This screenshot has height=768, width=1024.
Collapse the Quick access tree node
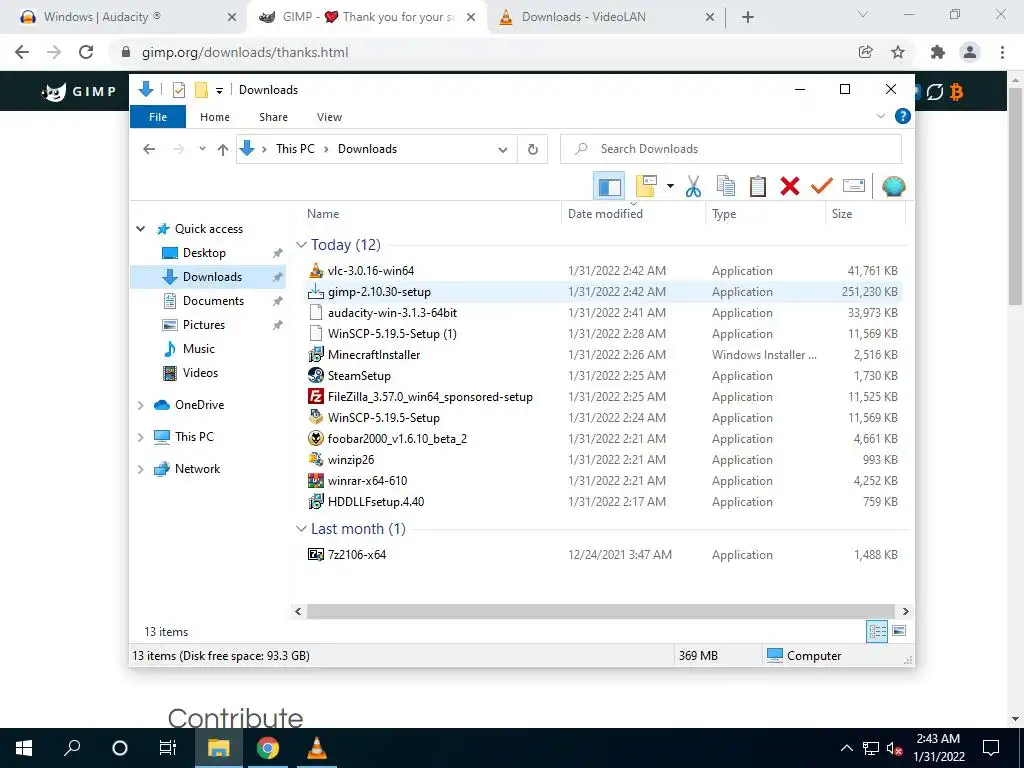coord(140,229)
